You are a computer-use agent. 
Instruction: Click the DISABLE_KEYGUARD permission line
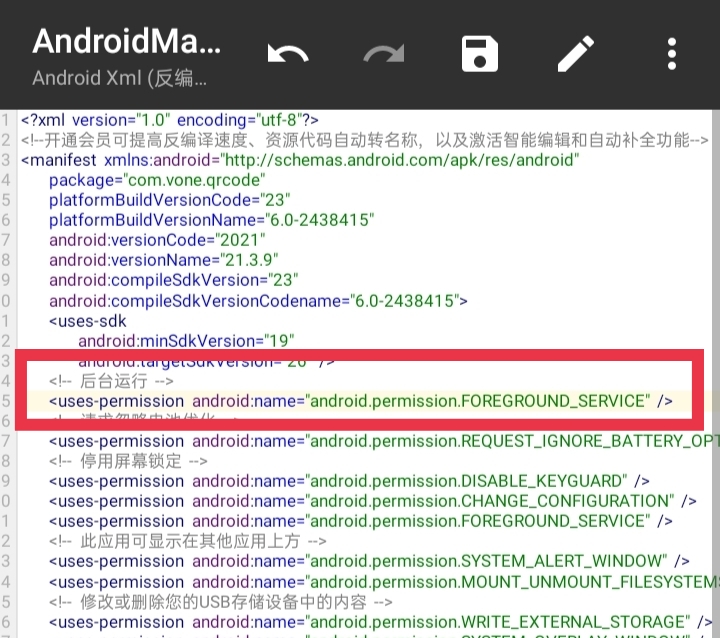(349, 481)
